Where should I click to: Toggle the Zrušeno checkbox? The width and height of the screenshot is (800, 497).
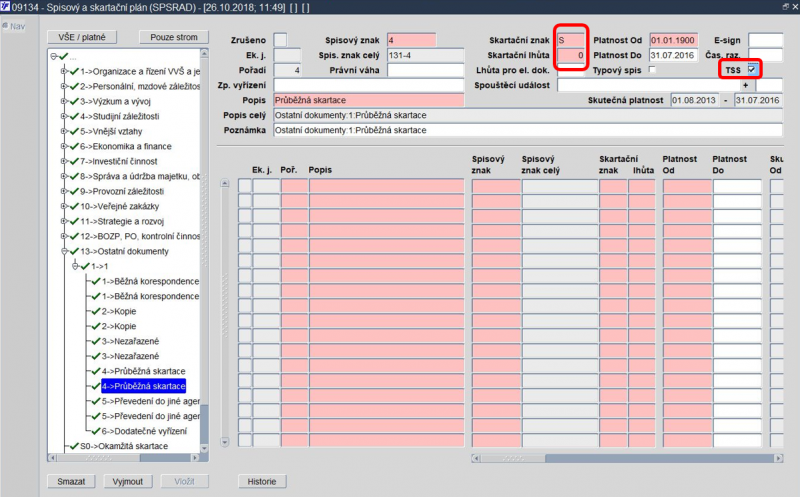tap(280, 40)
